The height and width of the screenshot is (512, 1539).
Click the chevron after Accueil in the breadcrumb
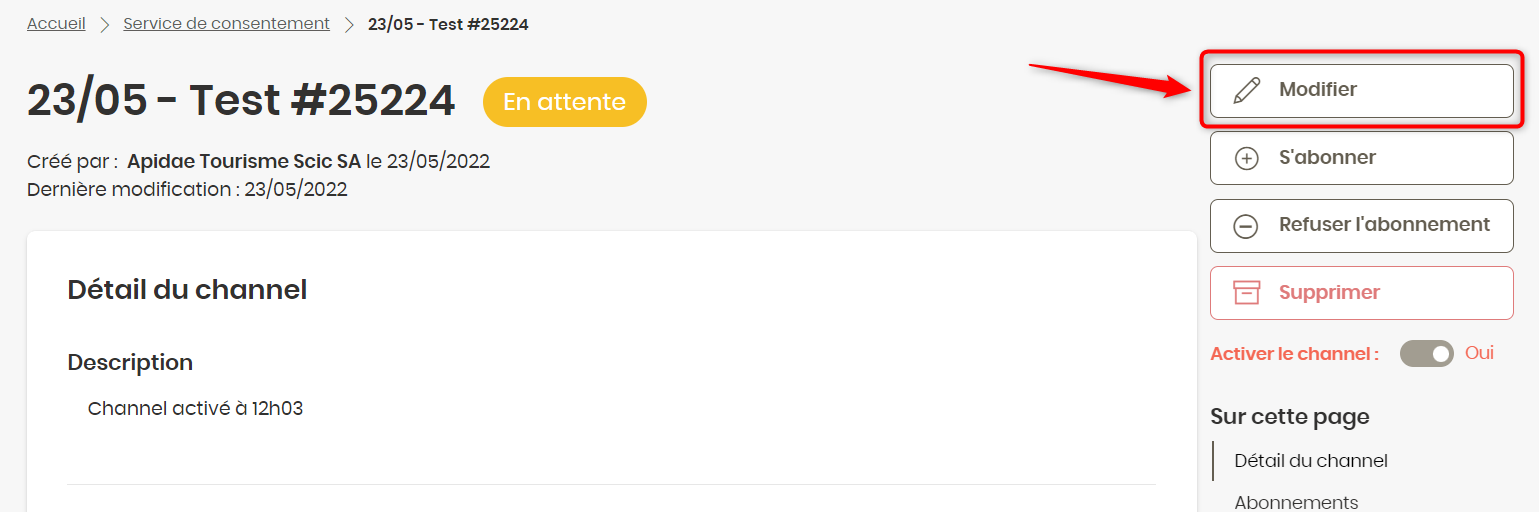(x=104, y=24)
